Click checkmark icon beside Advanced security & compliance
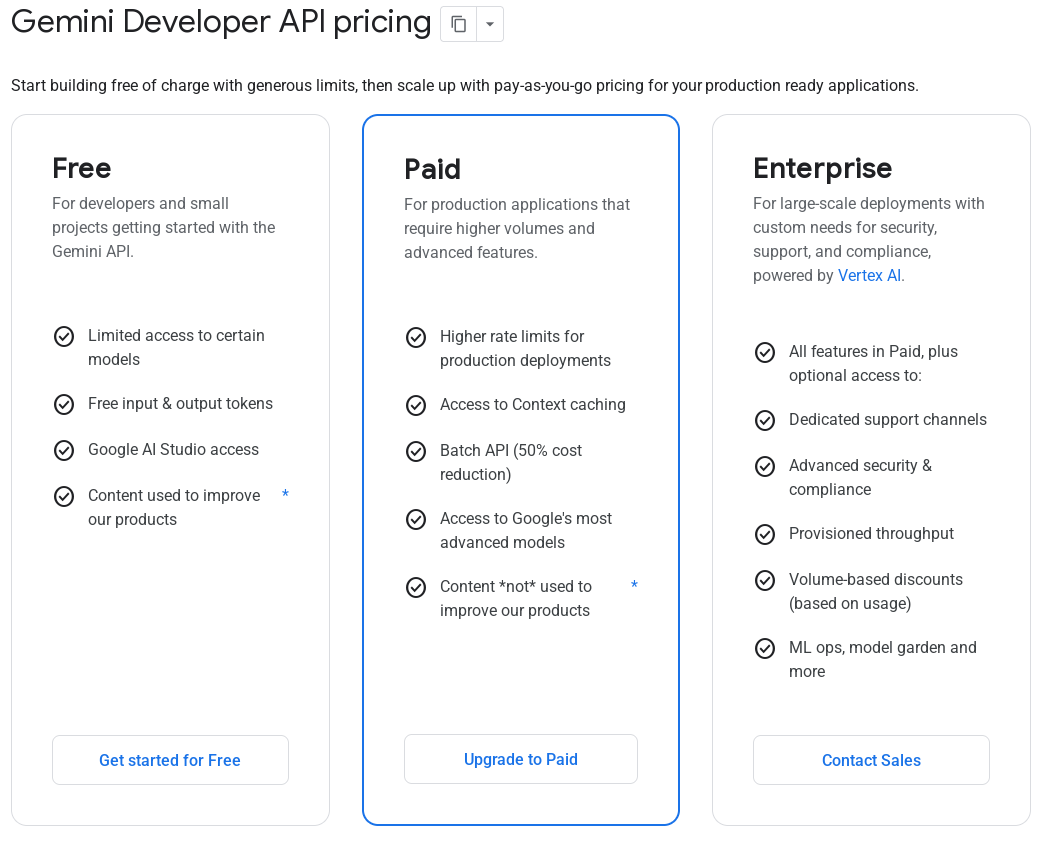Screen dimensions: 1045x841 click(x=765, y=466)
